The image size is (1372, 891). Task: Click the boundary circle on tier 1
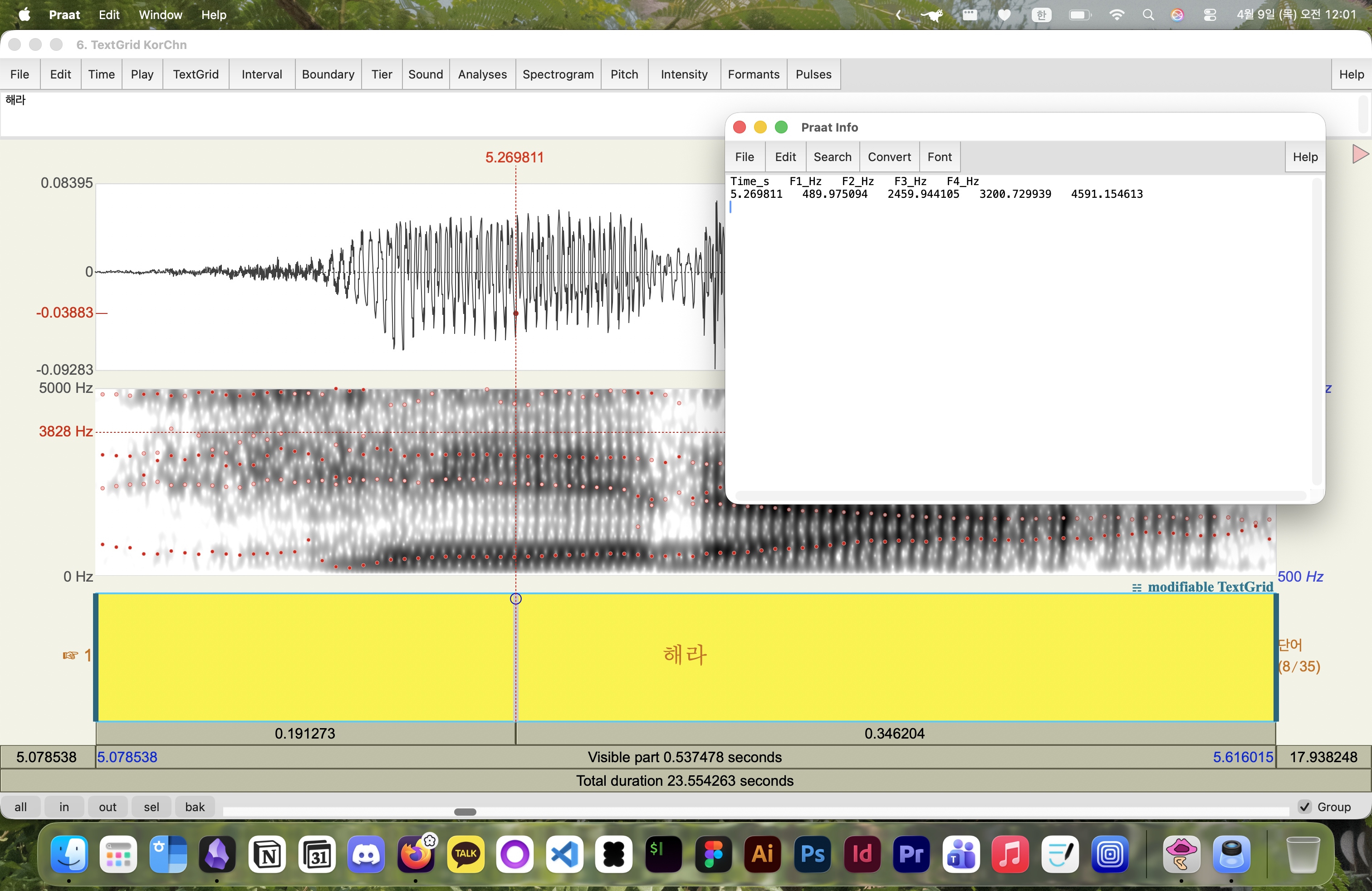(515, 599)
